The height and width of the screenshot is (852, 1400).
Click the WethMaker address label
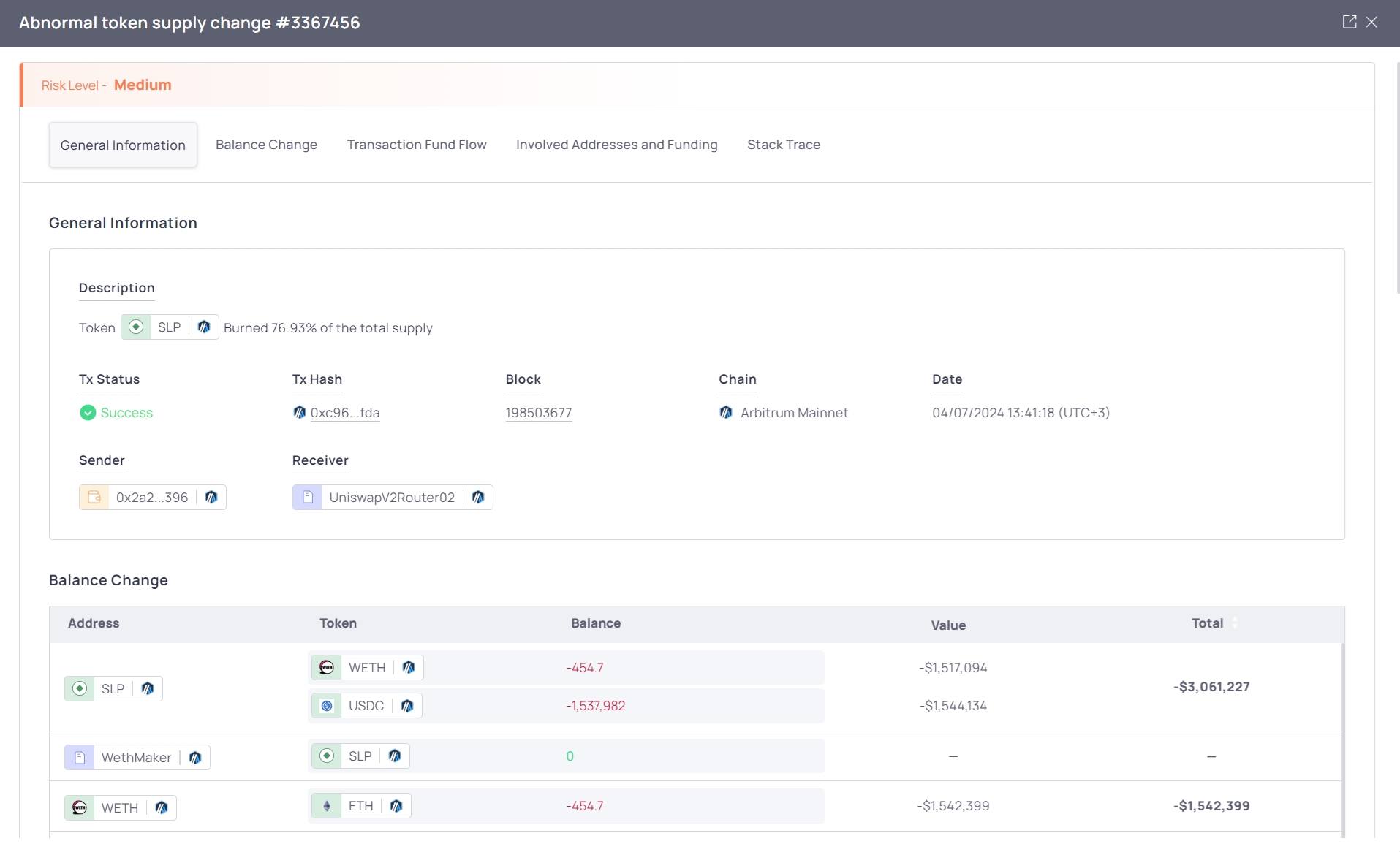pyautogui.click(x=136, y=757)
